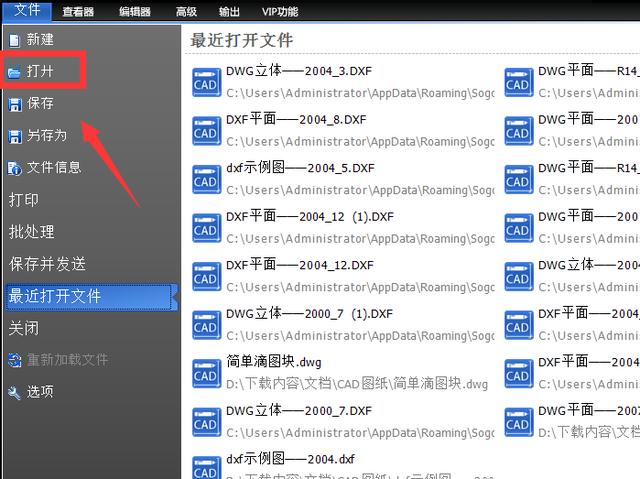Open the 文件 tab
Screen dimensions: 640x479
(x=27, y=10)
